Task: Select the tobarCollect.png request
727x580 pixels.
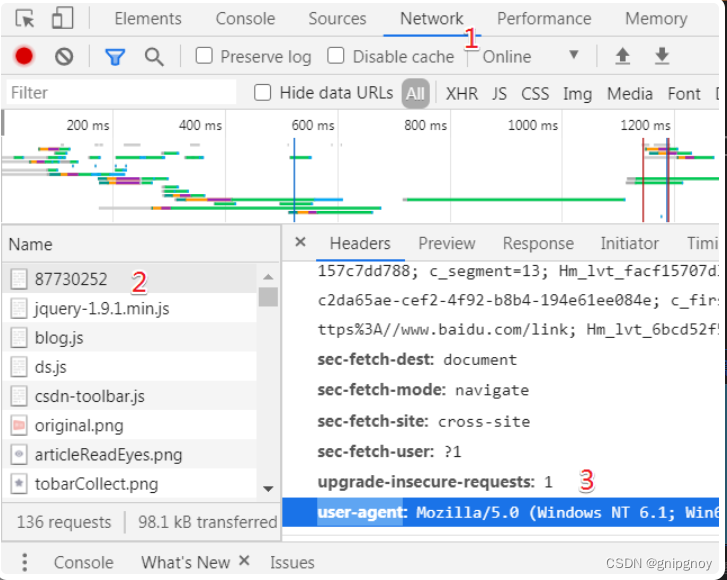Action: (129, 484)
